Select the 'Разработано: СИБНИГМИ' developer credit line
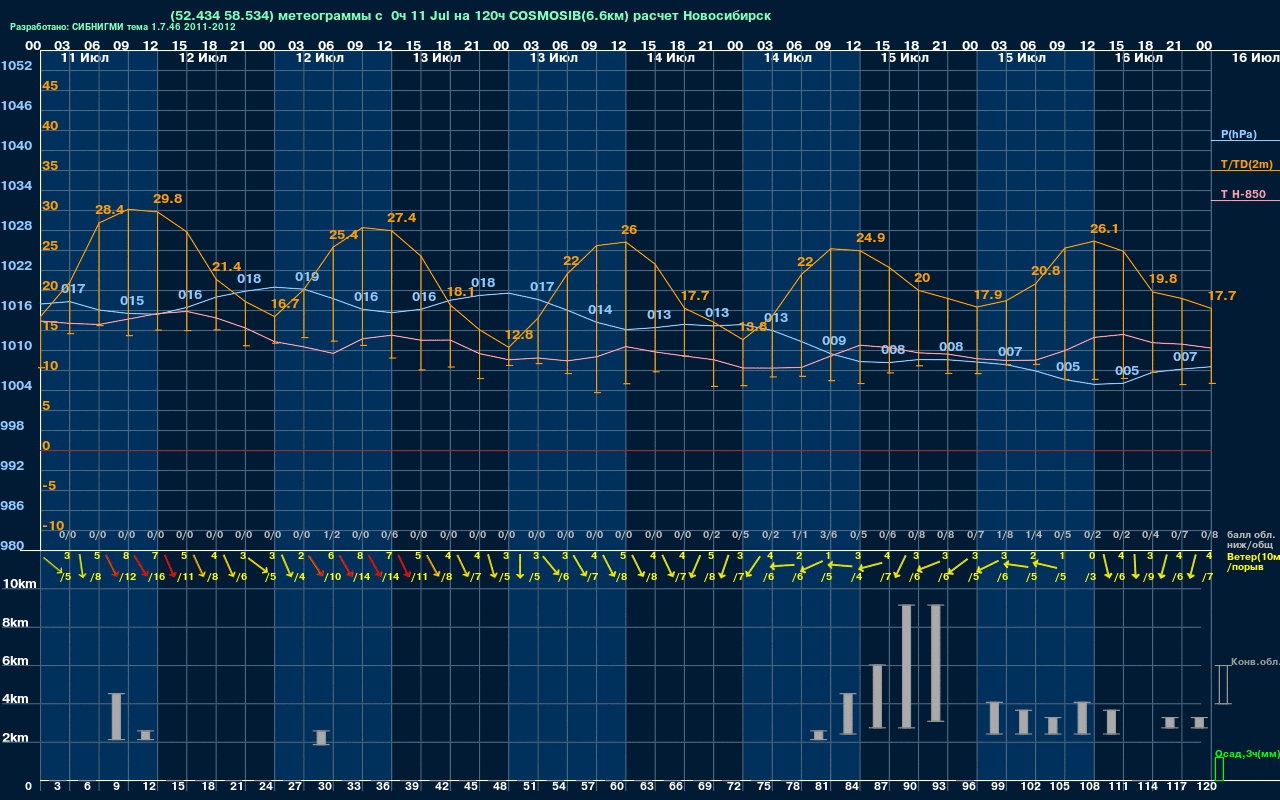 click(123, 27)
